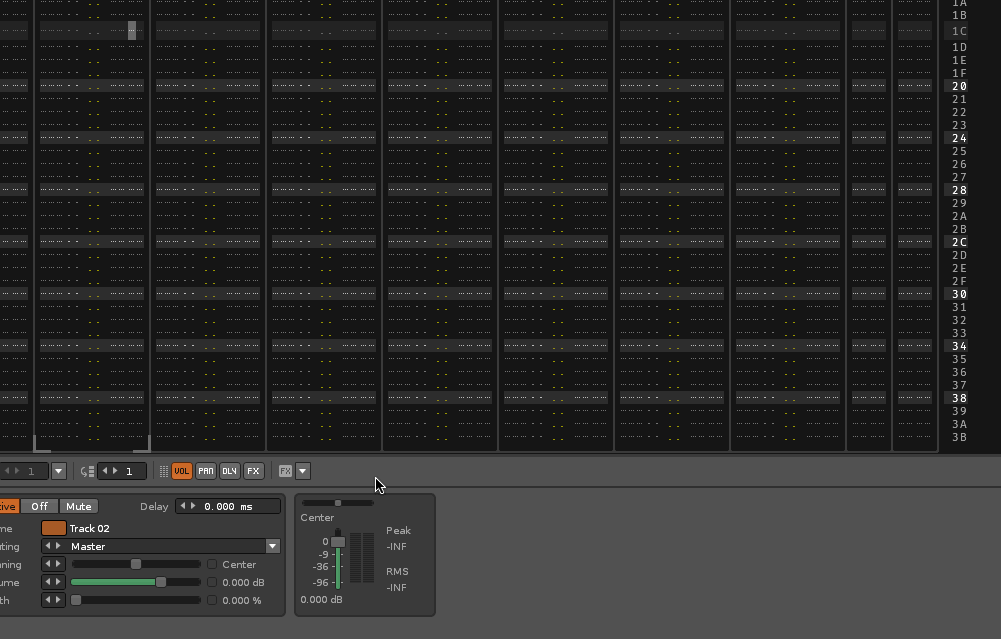
Task: Click the vertical volume fader knob at 0
Action: tap(338, 541)
